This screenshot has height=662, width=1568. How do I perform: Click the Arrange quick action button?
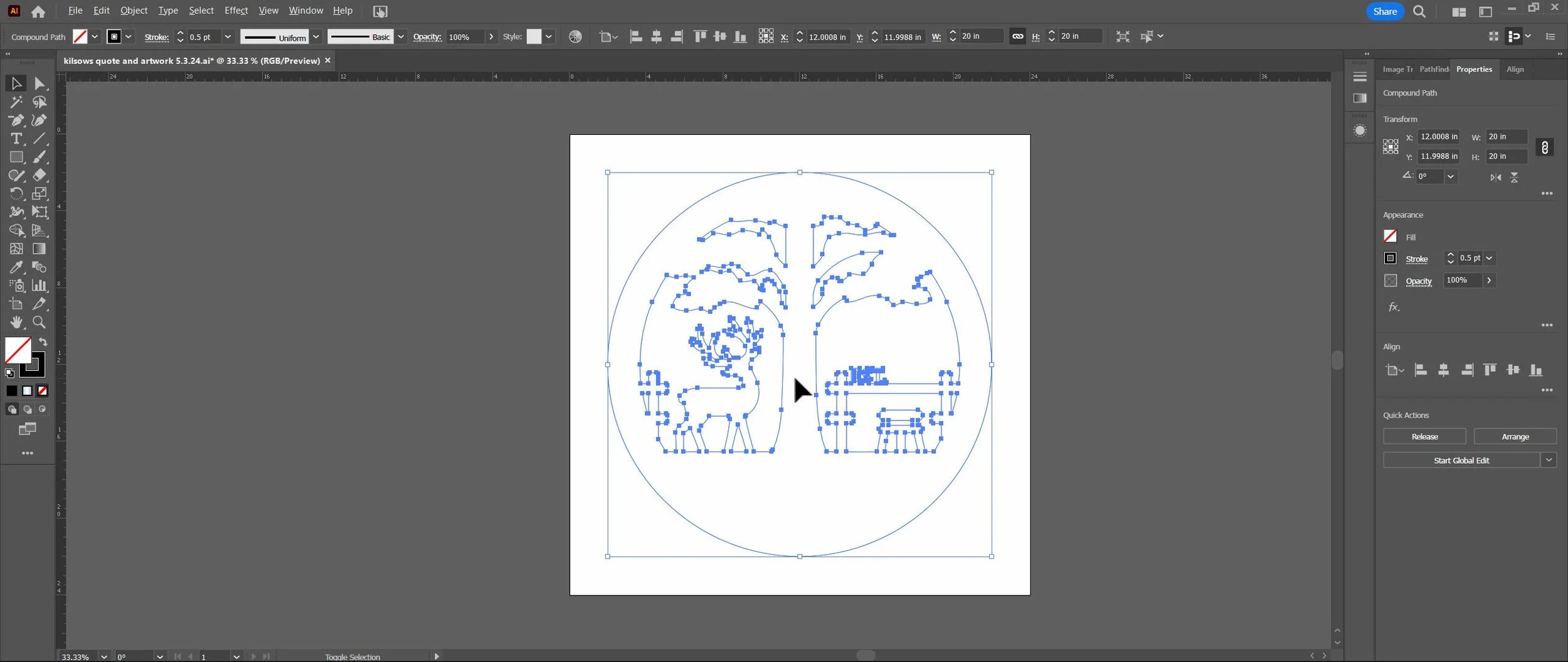[1515, 436]
